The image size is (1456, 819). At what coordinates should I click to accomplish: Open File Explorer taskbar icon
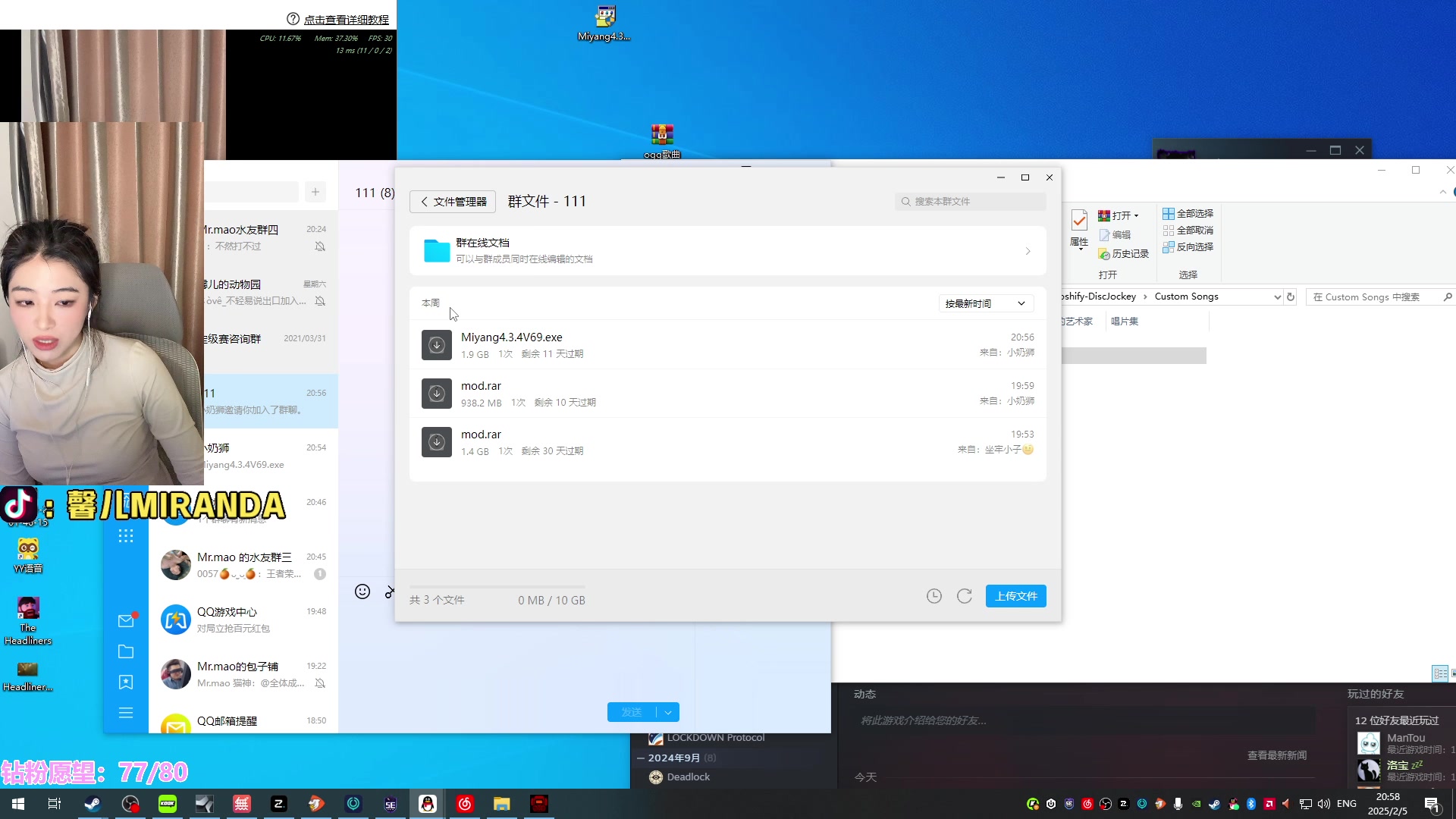(x=502, y=804)
